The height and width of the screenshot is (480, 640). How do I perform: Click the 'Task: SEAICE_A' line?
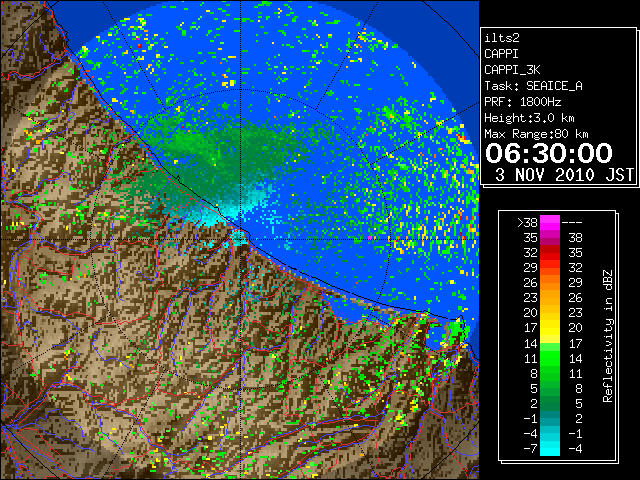tap(533, 86)
